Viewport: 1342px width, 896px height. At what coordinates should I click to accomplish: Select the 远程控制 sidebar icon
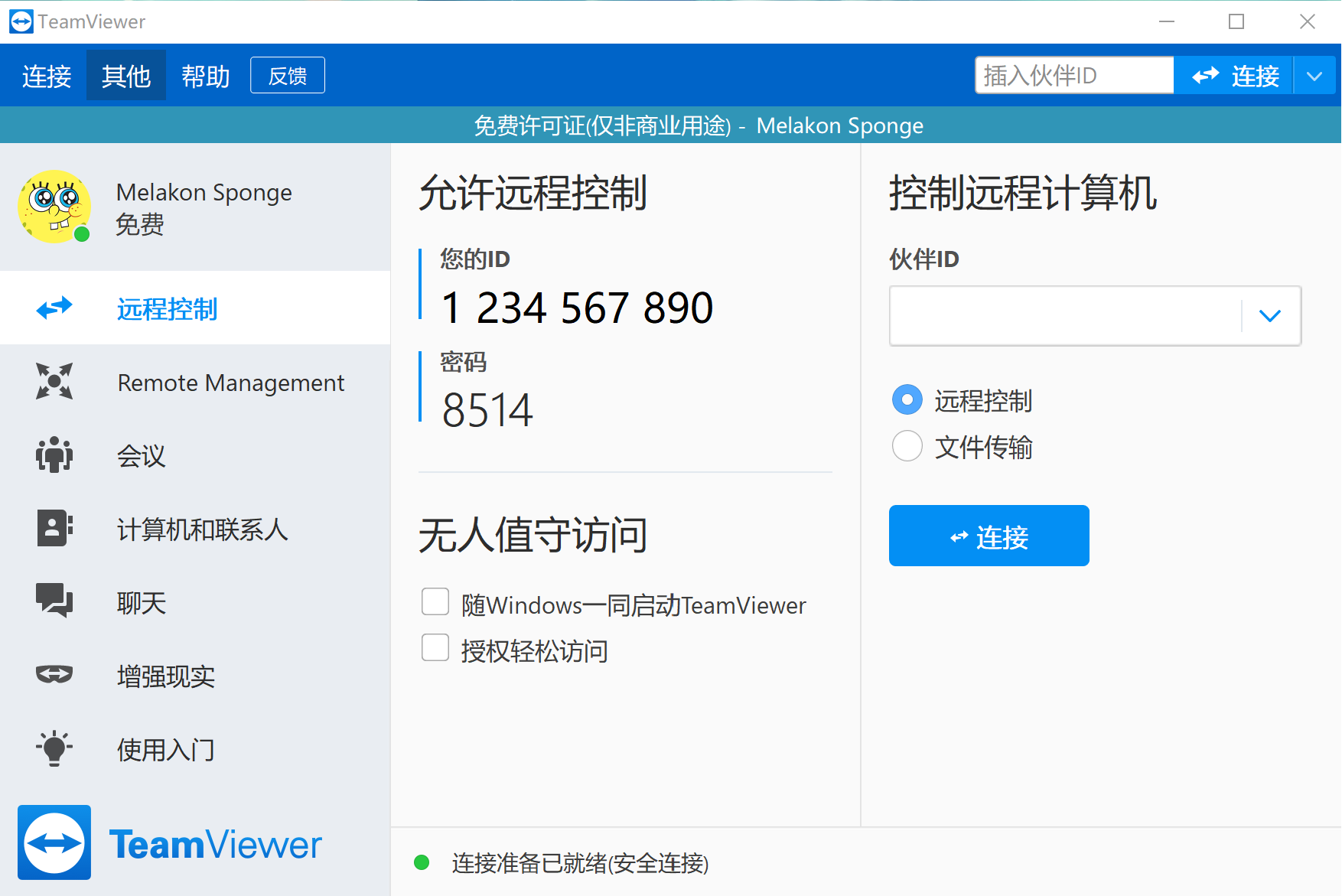[x=54, y=308]
